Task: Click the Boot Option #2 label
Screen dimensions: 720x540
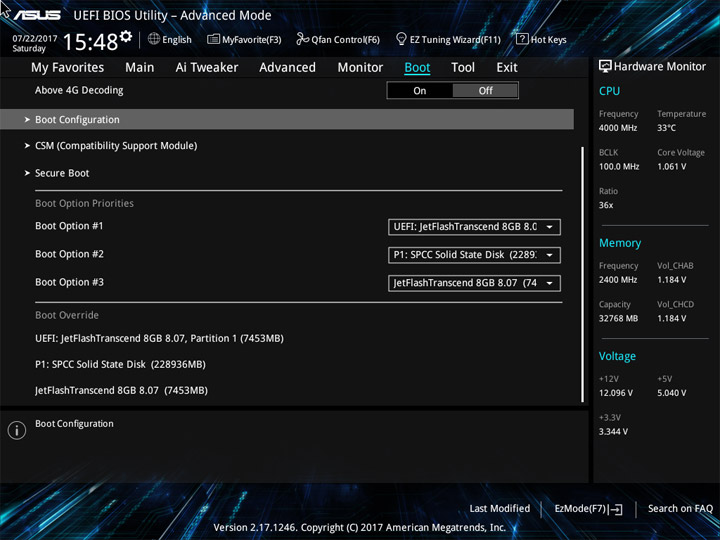Action: (69, 254)
